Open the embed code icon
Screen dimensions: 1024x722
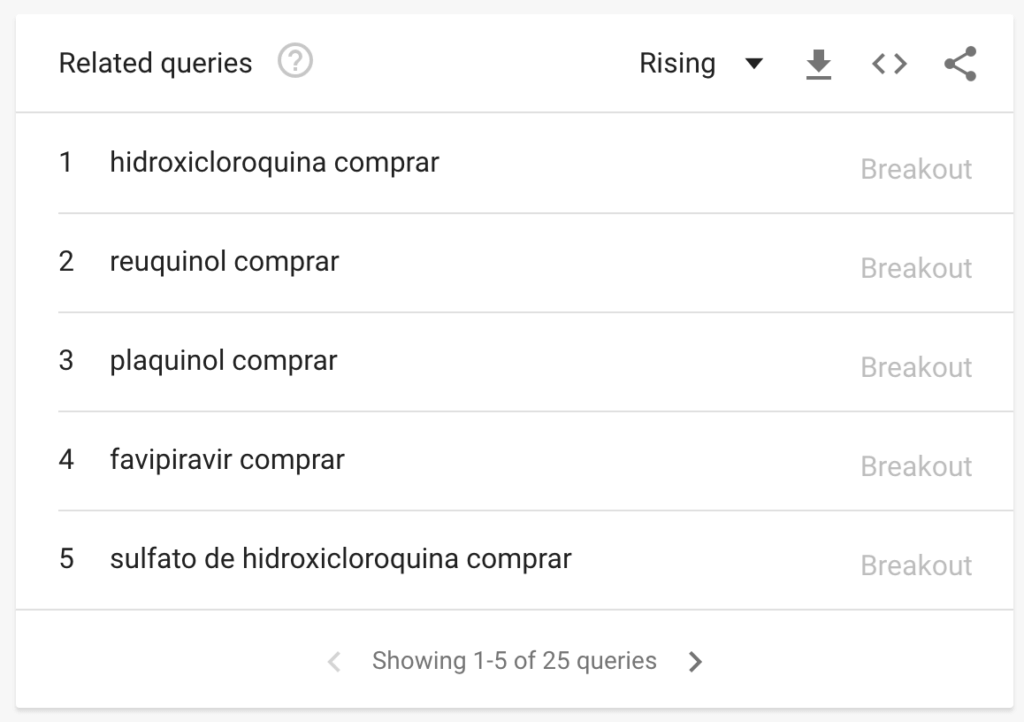coord(889,64)
